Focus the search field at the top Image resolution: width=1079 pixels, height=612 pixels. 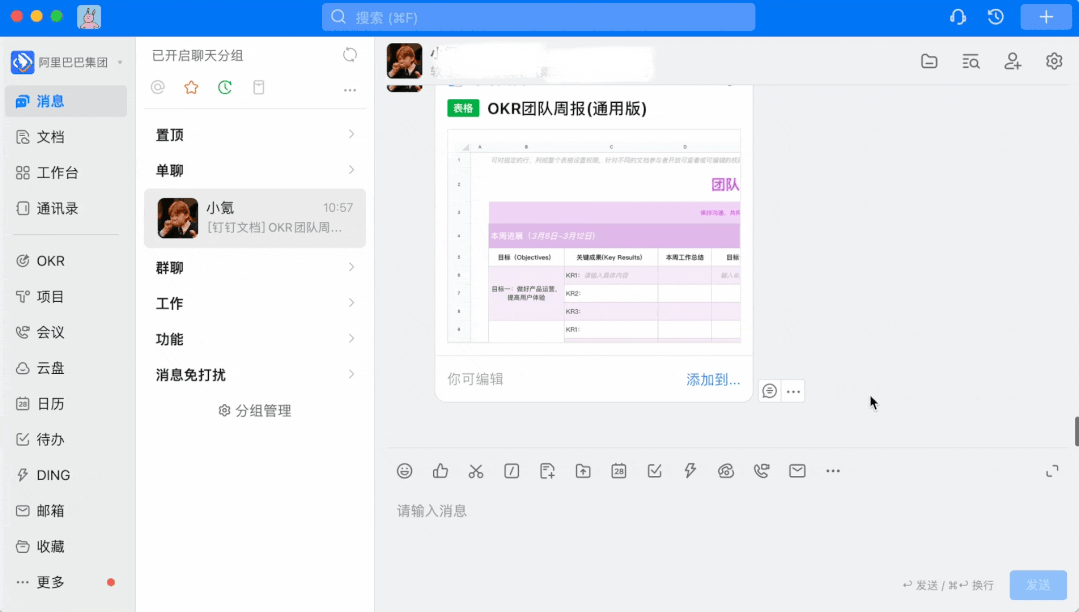538,17
